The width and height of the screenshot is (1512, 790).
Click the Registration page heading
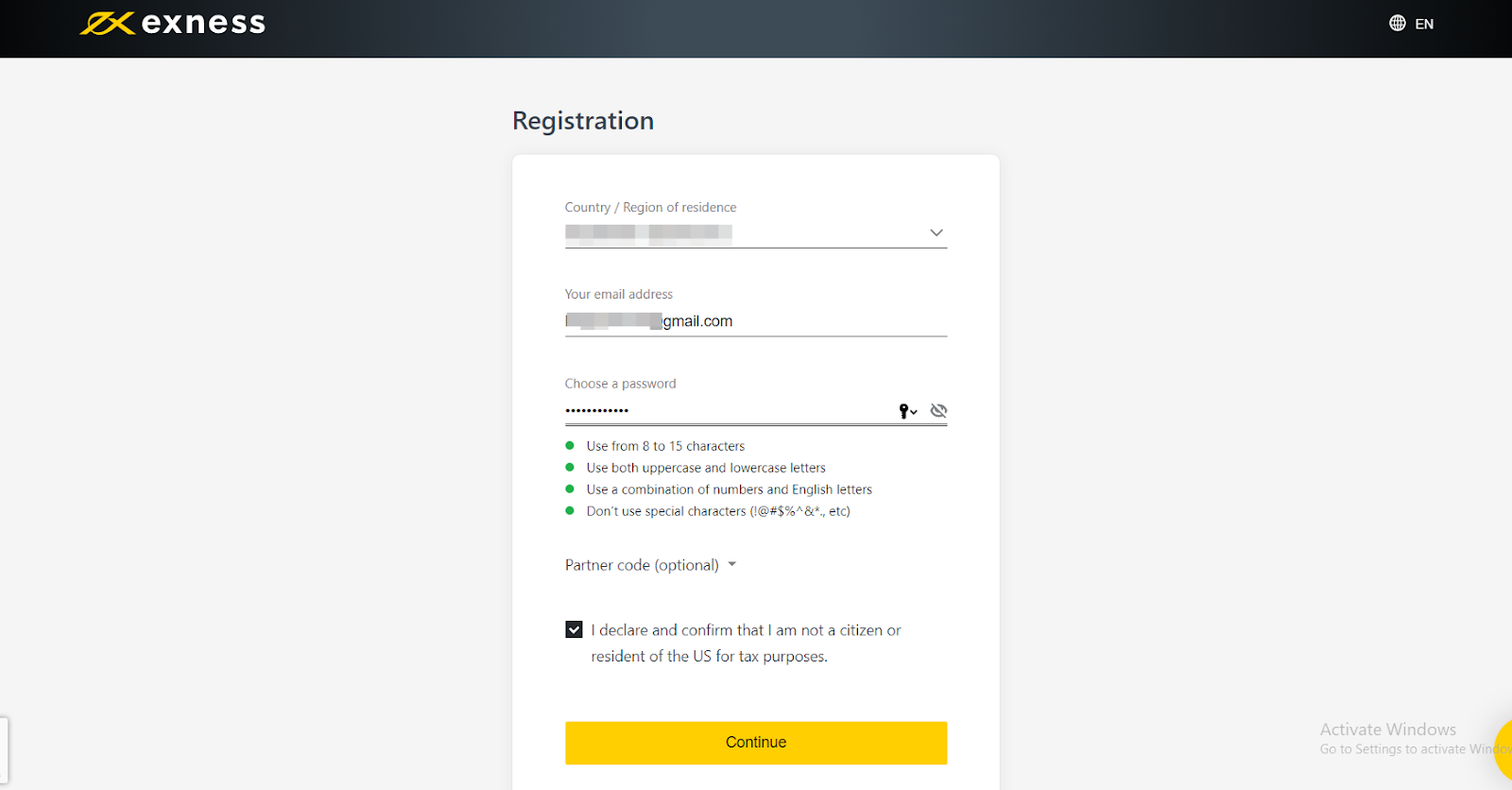(582, 121)
